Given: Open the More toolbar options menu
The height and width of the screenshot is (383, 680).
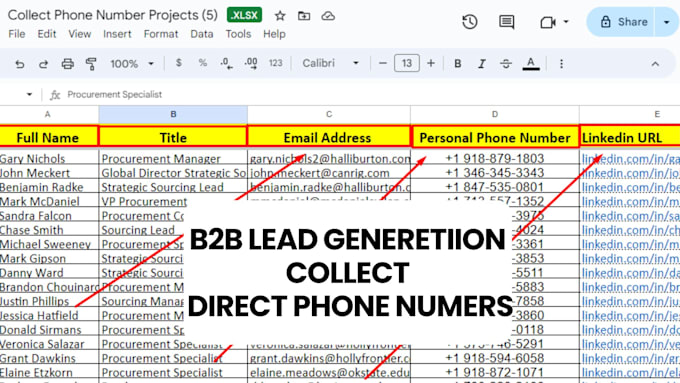Looking at the screenshot, I should [561, 64].
